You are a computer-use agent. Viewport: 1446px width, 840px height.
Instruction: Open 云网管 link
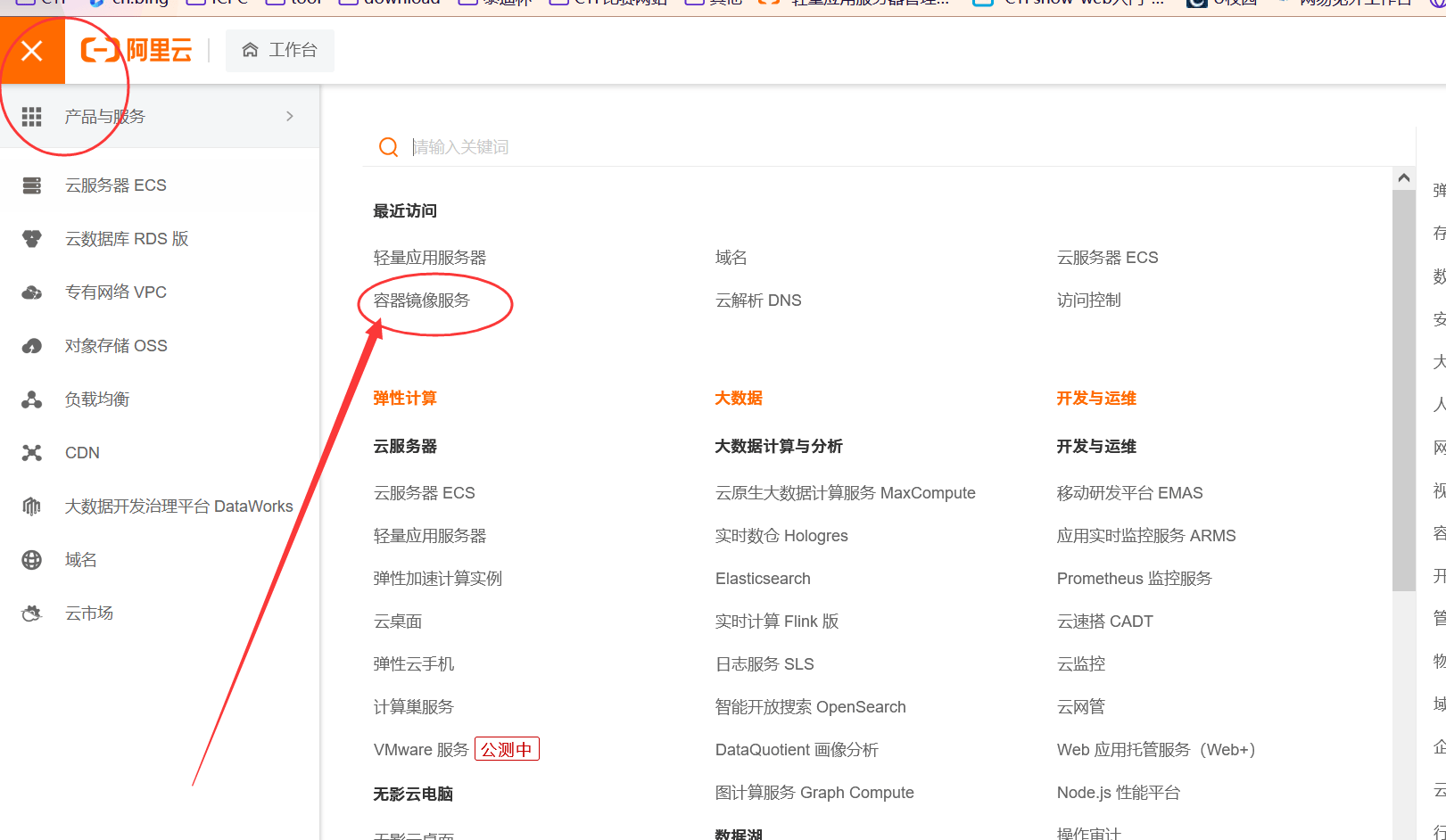(1080, 707)
